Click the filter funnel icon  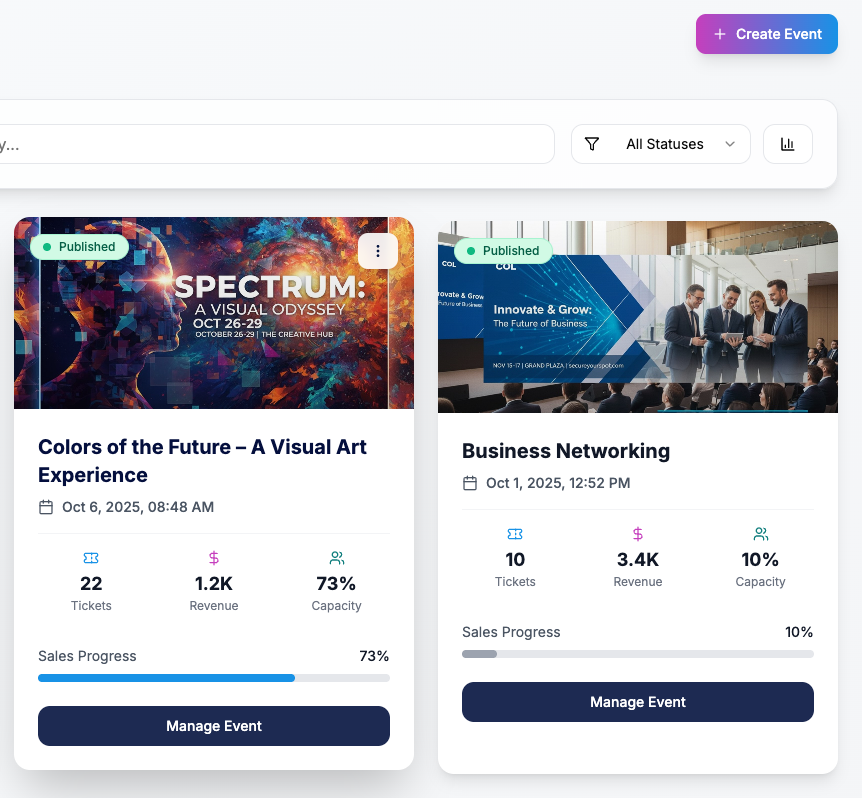[592, 144]
